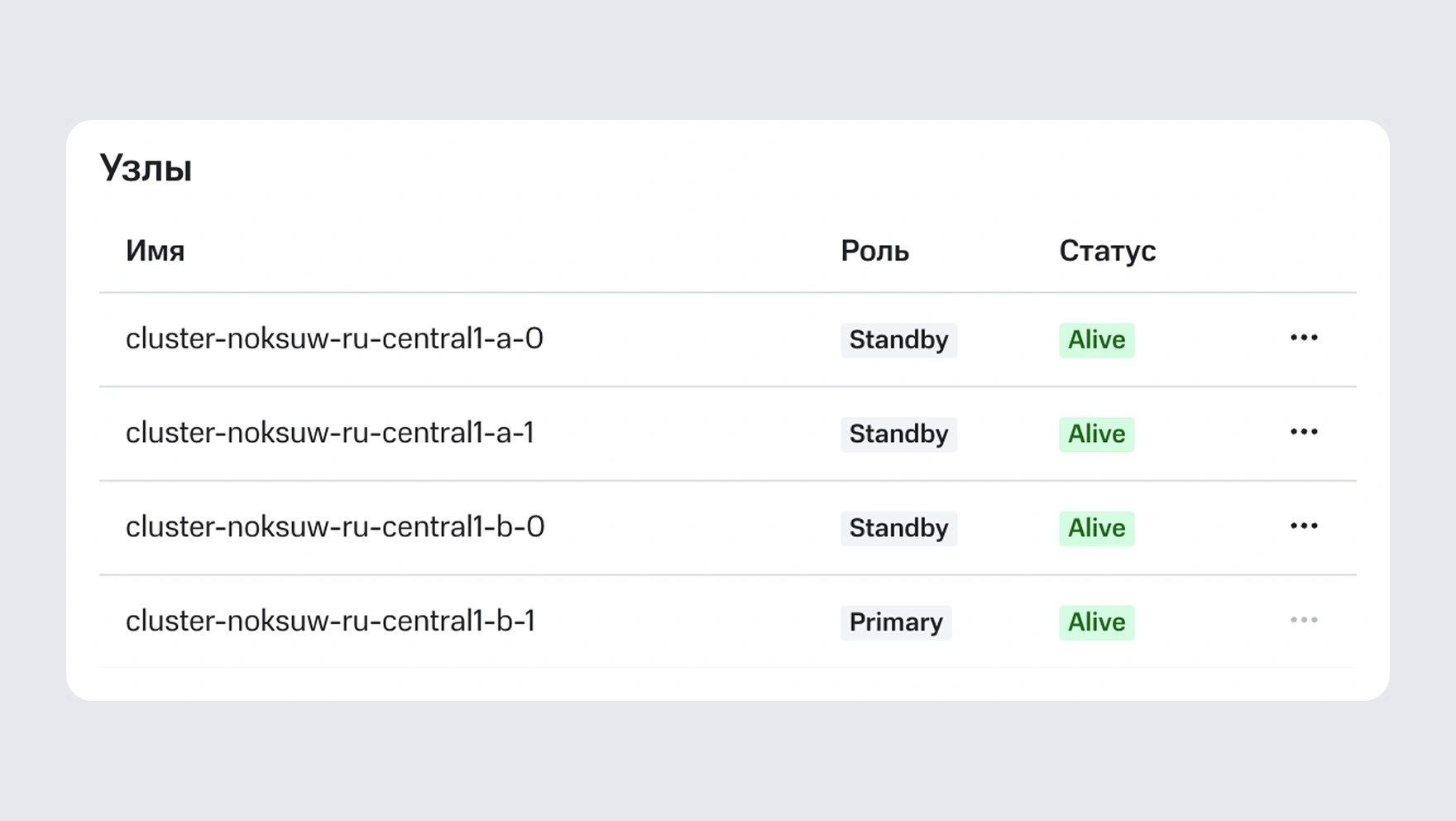
Task: Sort the table by the Статус column
Action: [x=1109, y=251]
